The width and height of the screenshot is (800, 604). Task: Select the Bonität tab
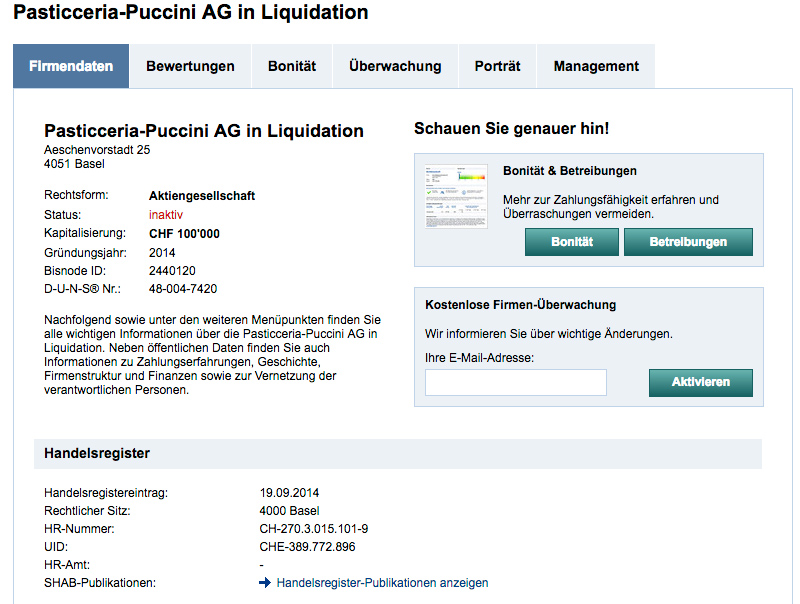292,66
